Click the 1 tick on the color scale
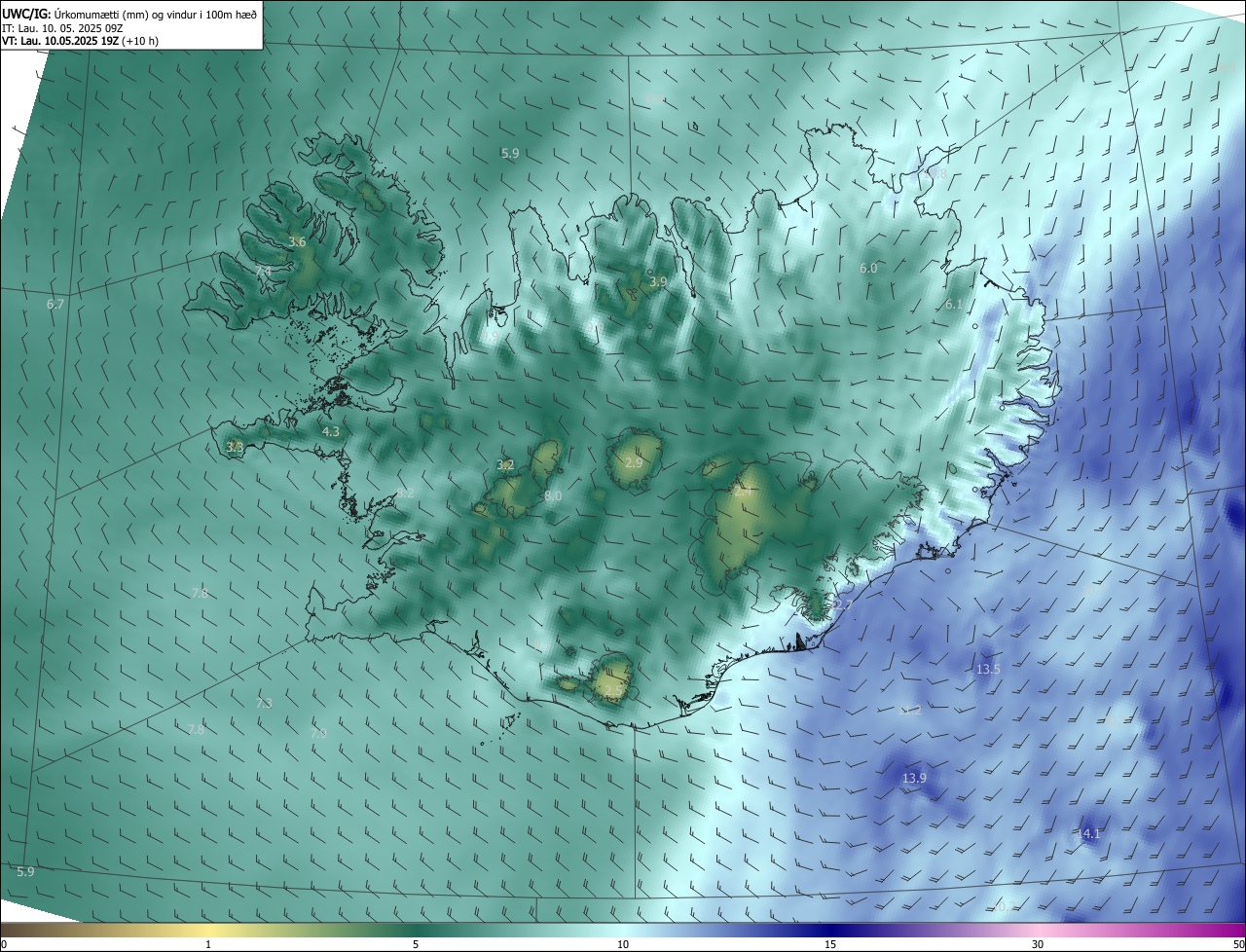This screenshot has width=1246, height=952. coord(209,945)
